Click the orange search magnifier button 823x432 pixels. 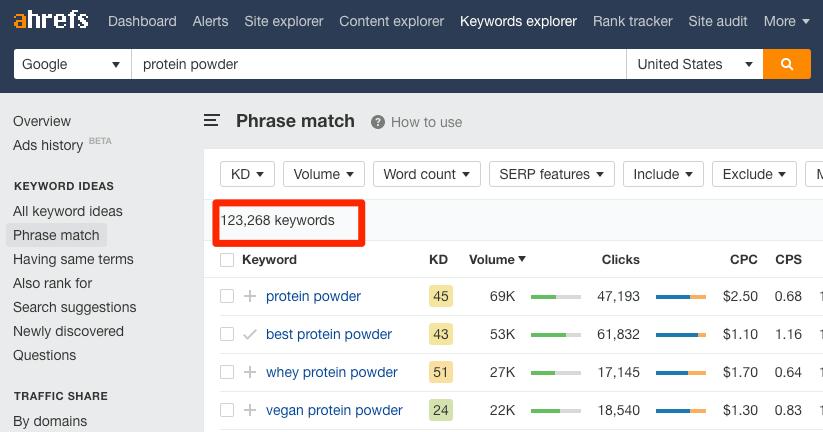coord(786,64)
